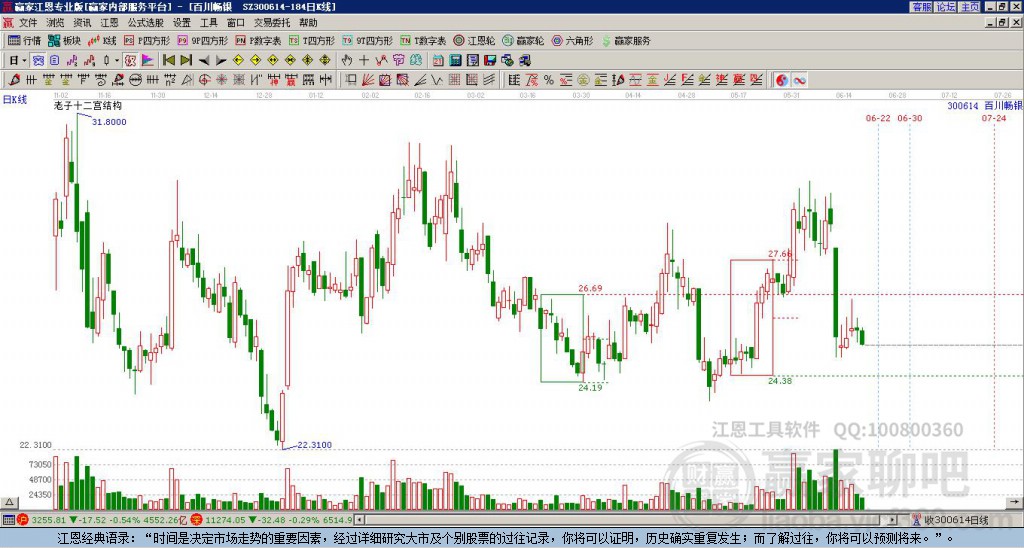Open the P数字表 tool
Screen dimensions: 1024x548
click(x=258, y=40)
